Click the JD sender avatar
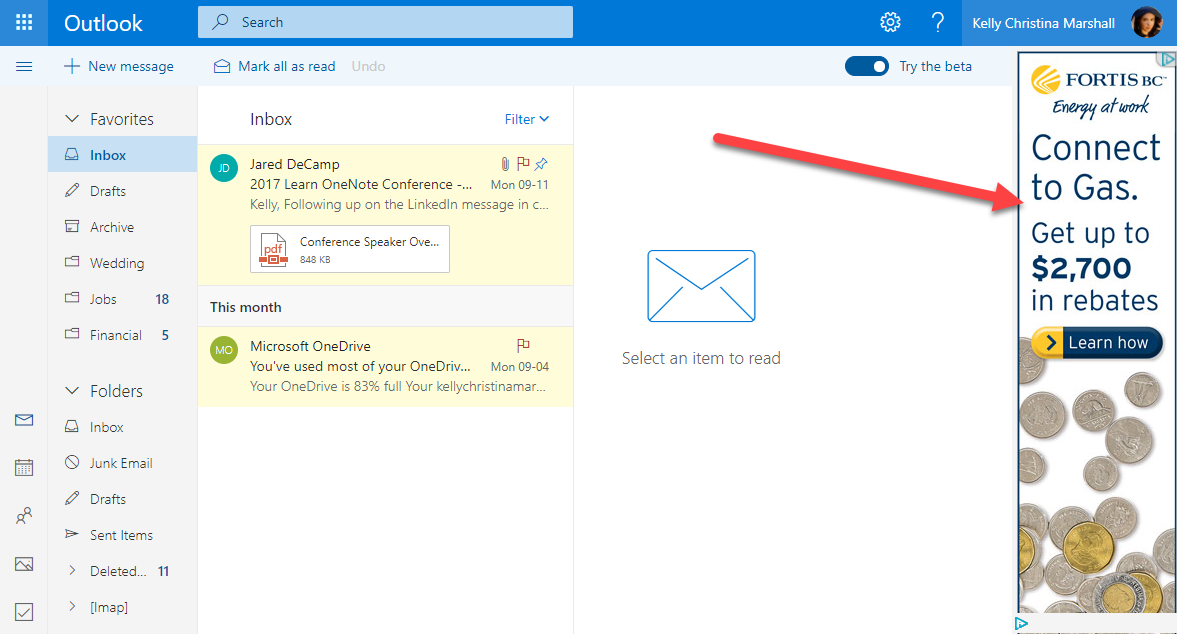The width and height of the screenshot is (1177, 634). click(x=224, y=168)
